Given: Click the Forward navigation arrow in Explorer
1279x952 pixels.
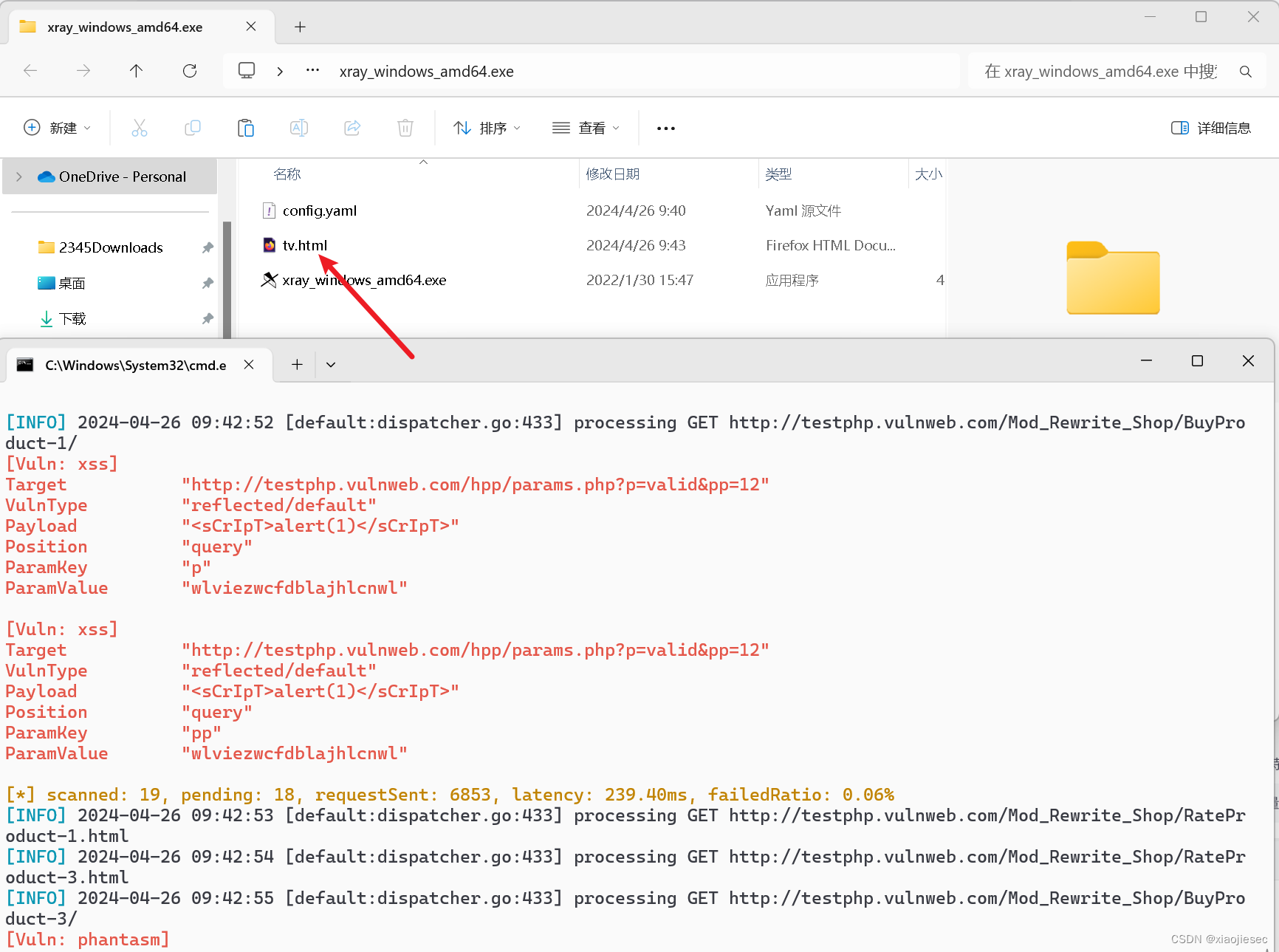Looking at the screenshot, I should (83, 71).
